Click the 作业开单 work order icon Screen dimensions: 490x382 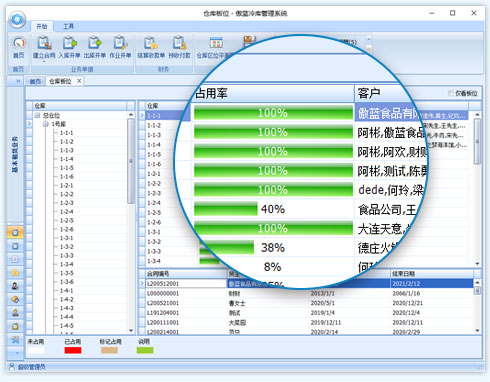coord(120,47)
